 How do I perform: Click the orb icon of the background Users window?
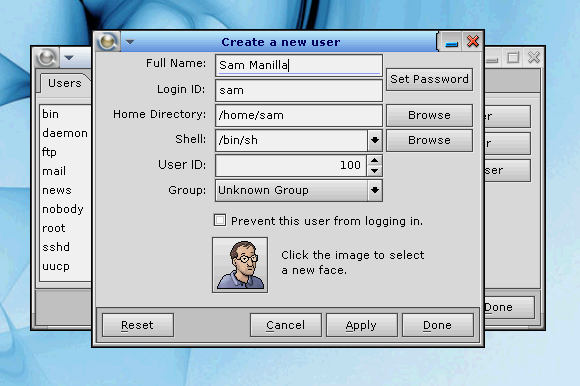click(47, 58)
